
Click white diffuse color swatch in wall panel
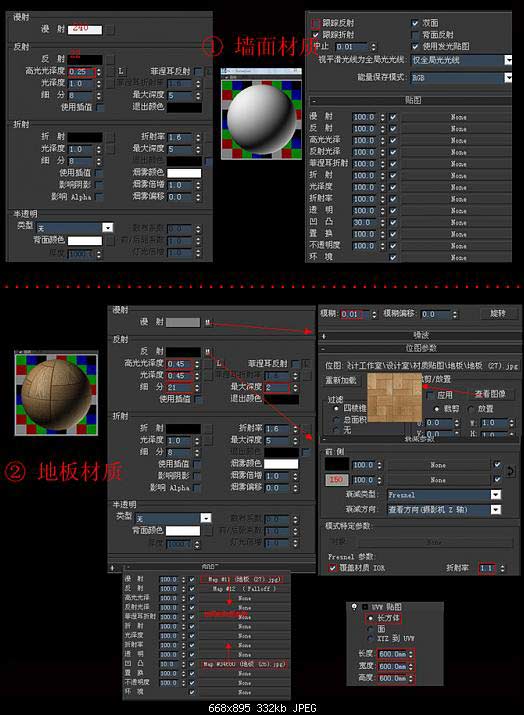pos(85,30)
